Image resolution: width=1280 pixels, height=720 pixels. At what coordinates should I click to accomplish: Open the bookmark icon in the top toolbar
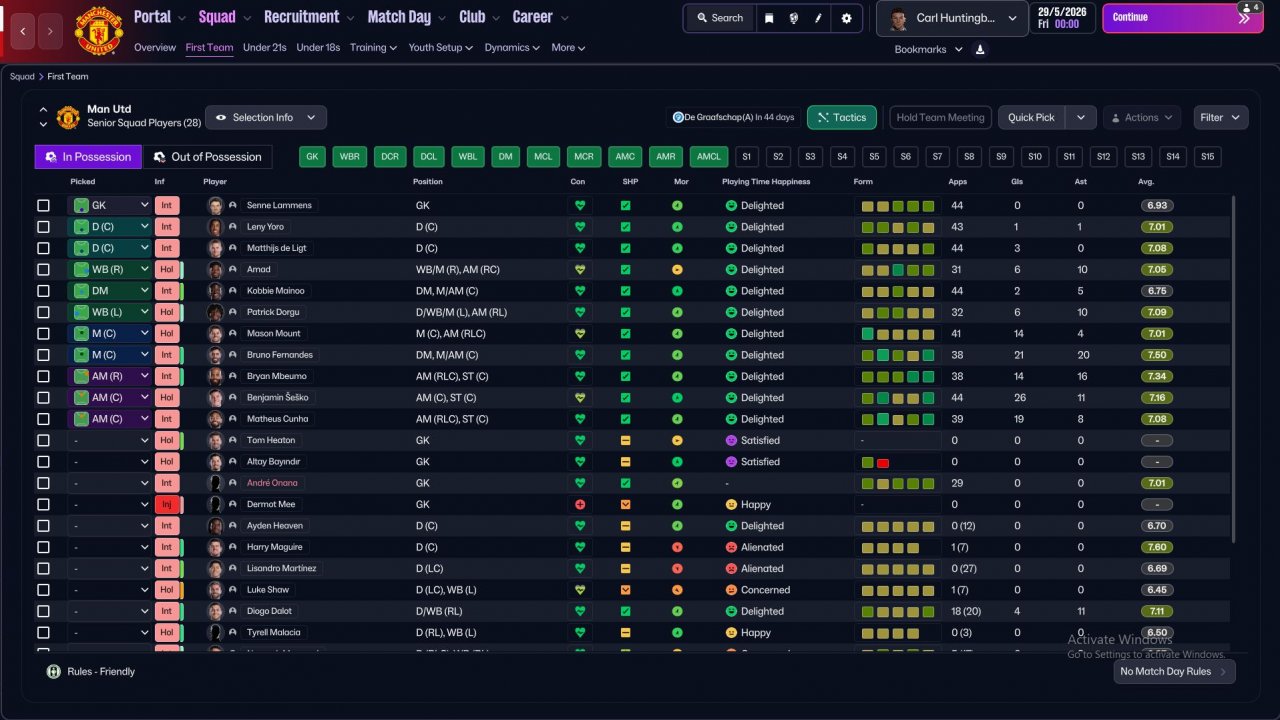(x=769, y=18)
